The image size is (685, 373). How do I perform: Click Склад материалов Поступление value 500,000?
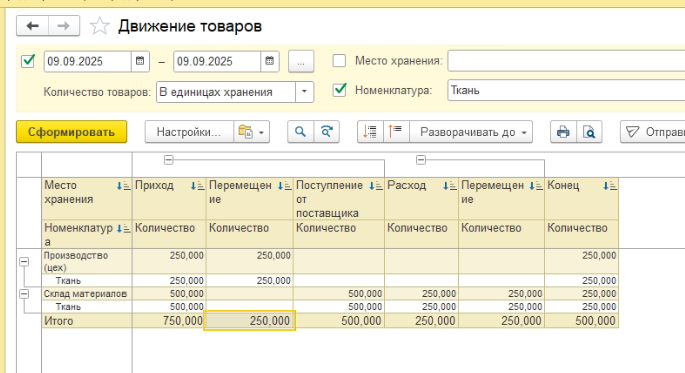coord(365,294)
